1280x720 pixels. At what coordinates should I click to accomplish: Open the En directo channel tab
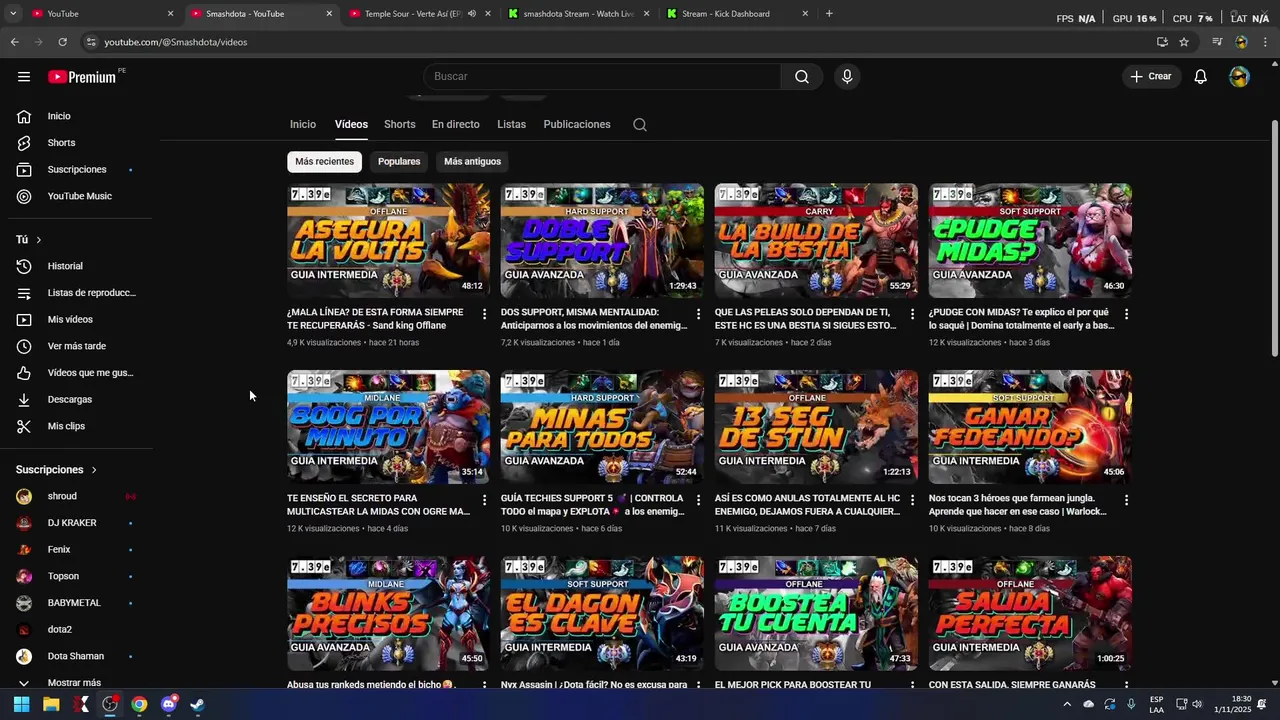point(455,125)
